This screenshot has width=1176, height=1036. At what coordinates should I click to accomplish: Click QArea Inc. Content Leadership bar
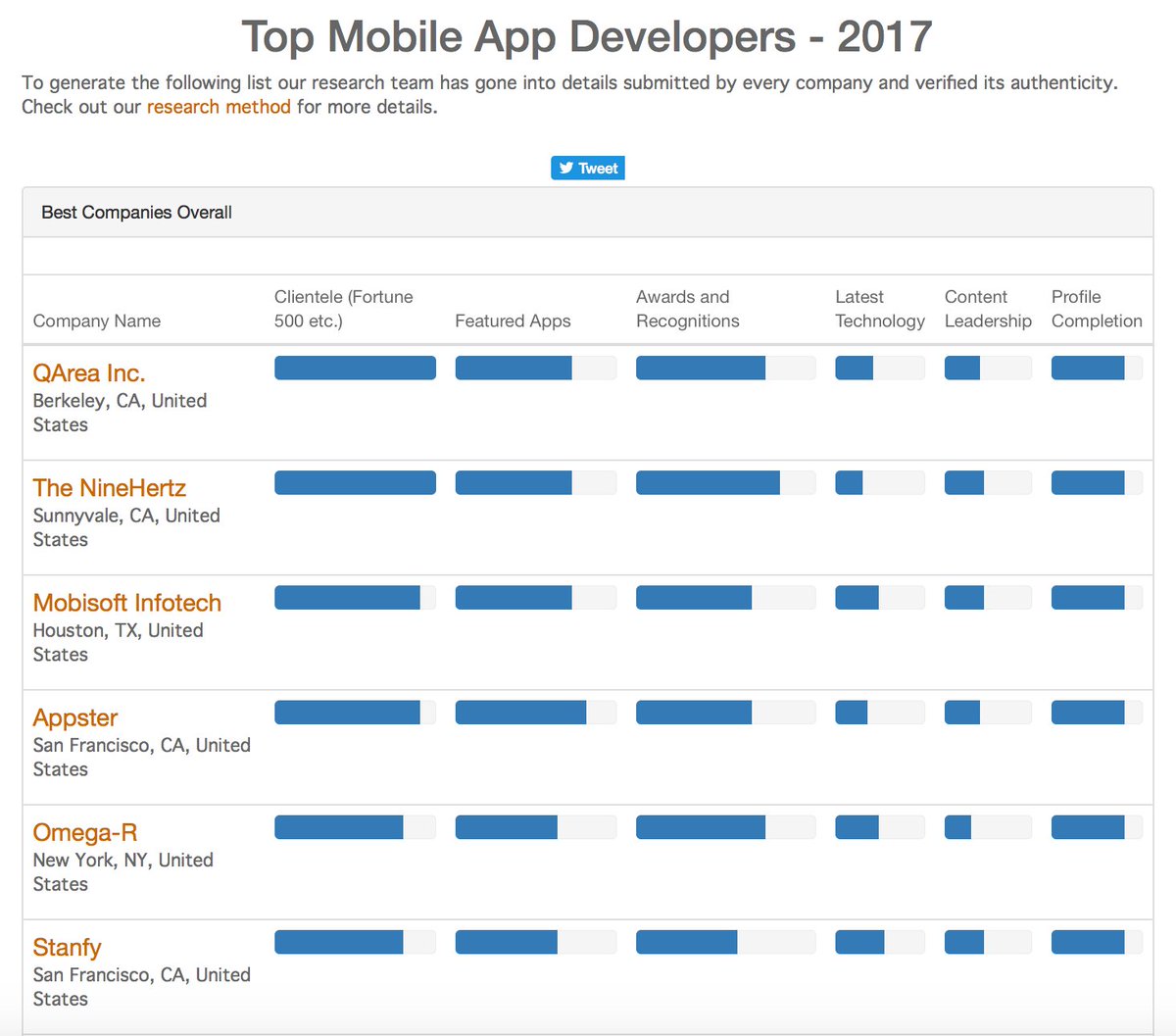click(x=988, y=368)
